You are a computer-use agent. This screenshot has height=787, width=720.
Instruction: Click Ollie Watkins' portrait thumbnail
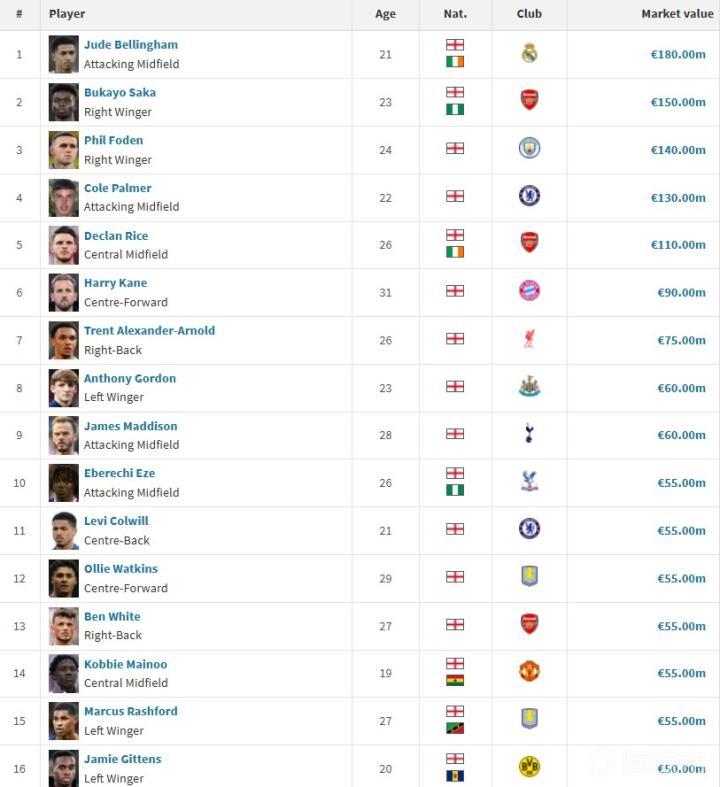64,578
